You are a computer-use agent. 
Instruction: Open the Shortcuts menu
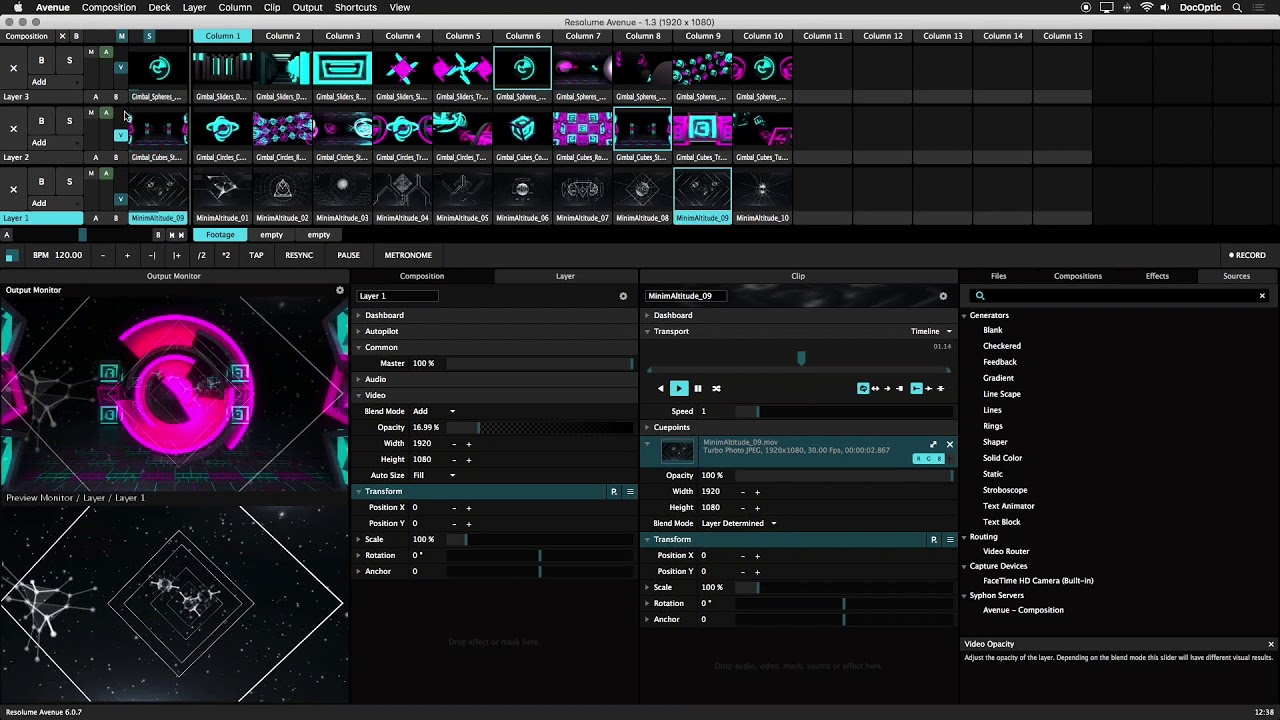[356, 7]
